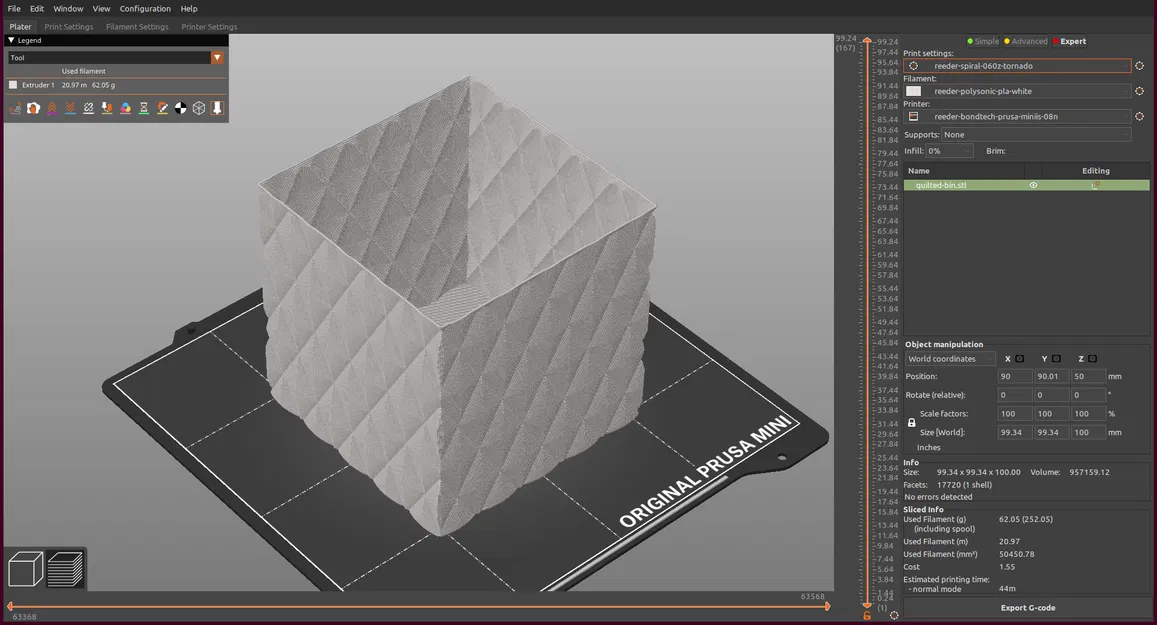The image size is (1157, 625).
Task: Toggle the shells display cube icon
Action: (x=198, y=107)
